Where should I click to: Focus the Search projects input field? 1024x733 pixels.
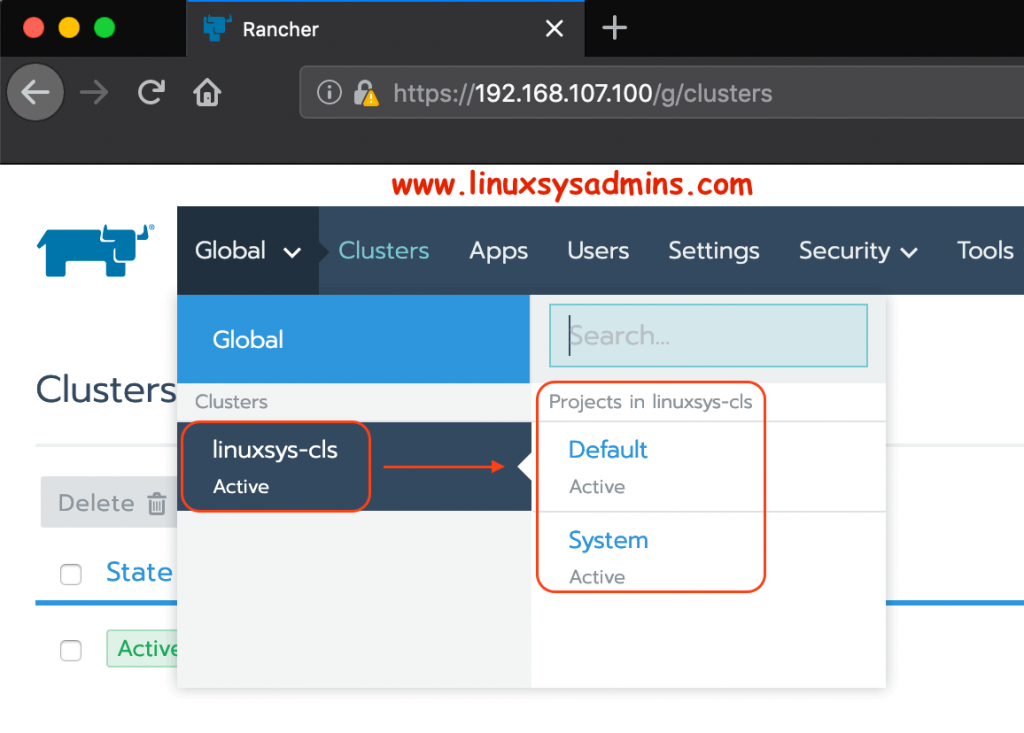pos(708,336)
